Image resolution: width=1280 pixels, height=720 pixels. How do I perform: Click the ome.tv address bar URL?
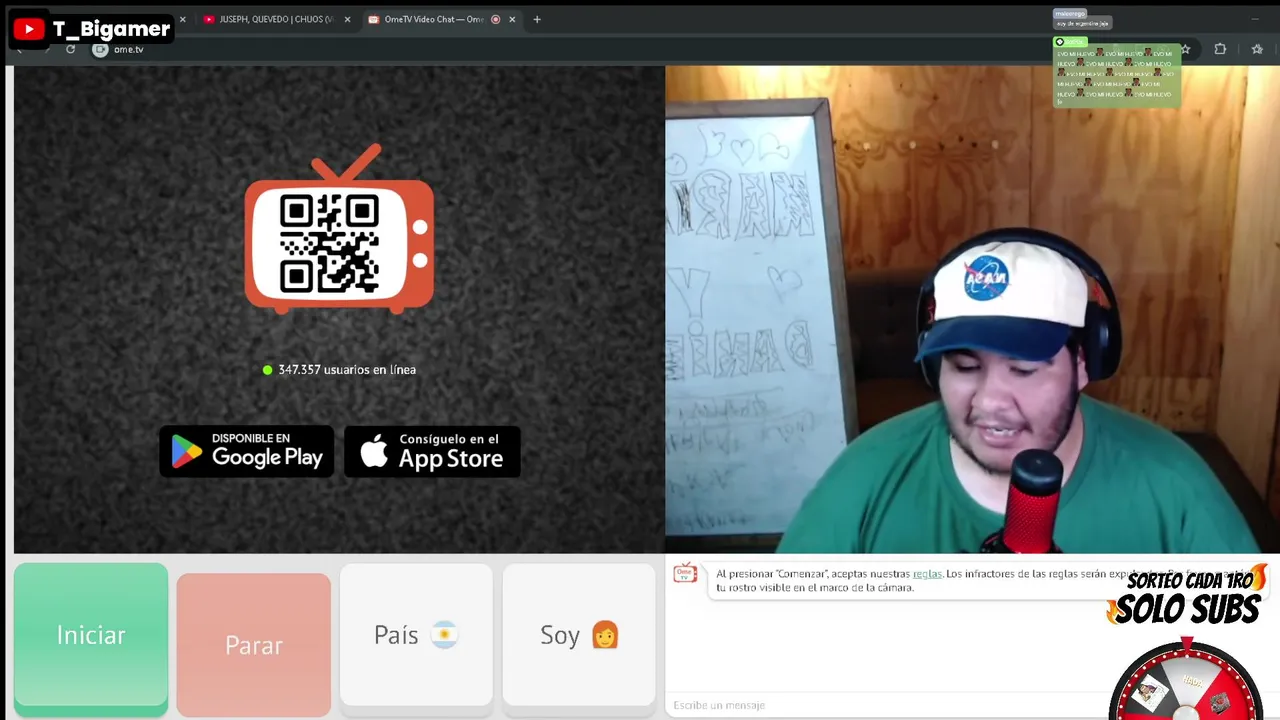click(x=129, y=49)
